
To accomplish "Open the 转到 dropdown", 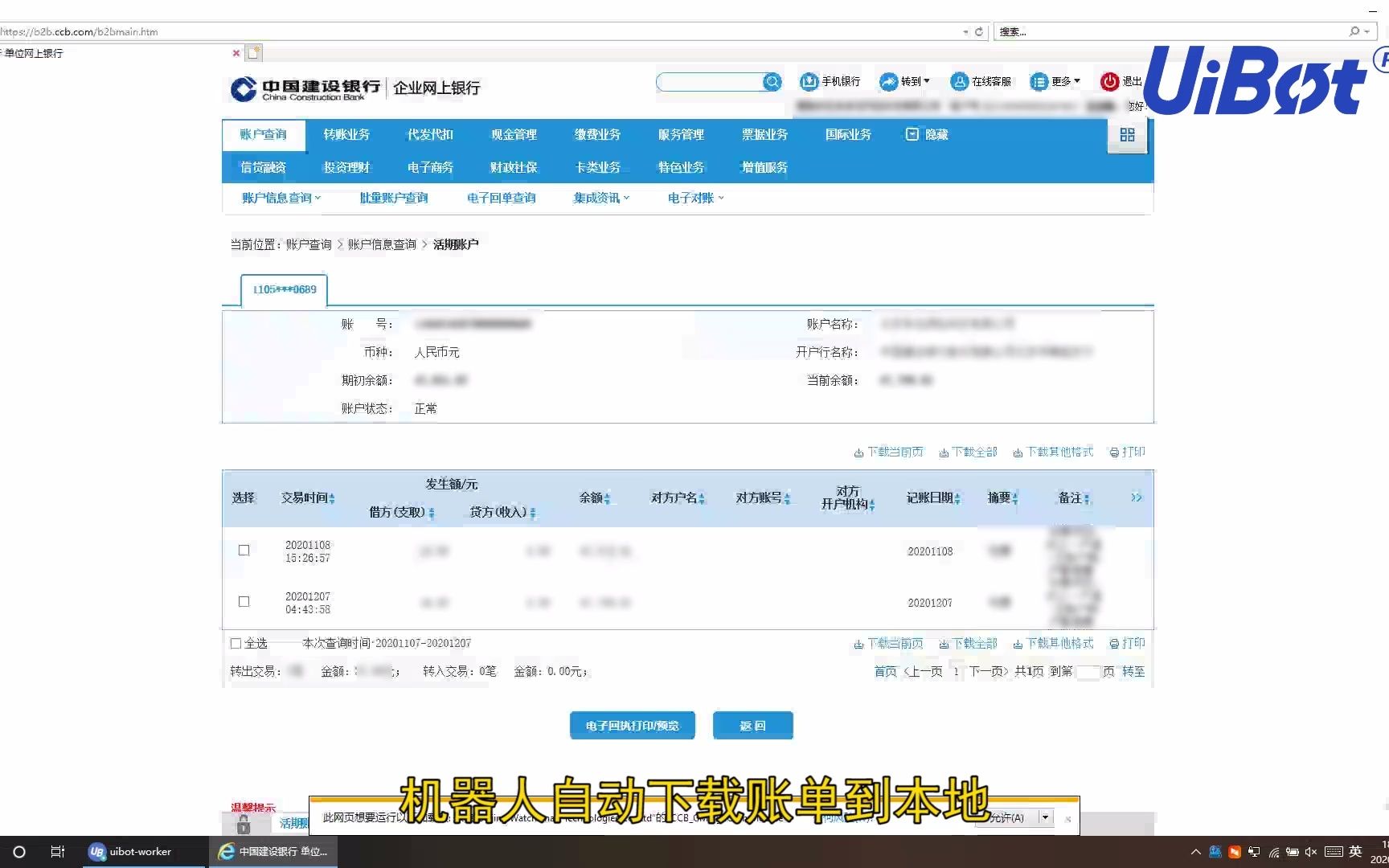I will [x=905, y=81].
